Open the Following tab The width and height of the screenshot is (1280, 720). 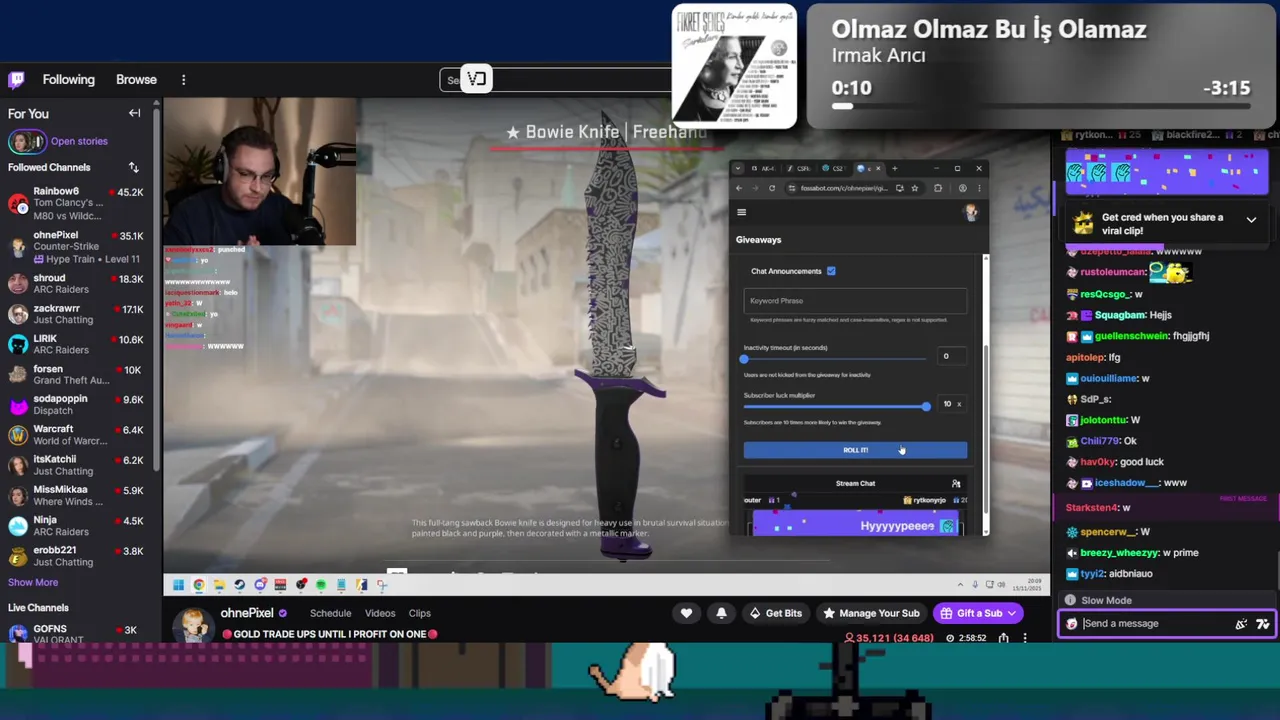[69, 80]
